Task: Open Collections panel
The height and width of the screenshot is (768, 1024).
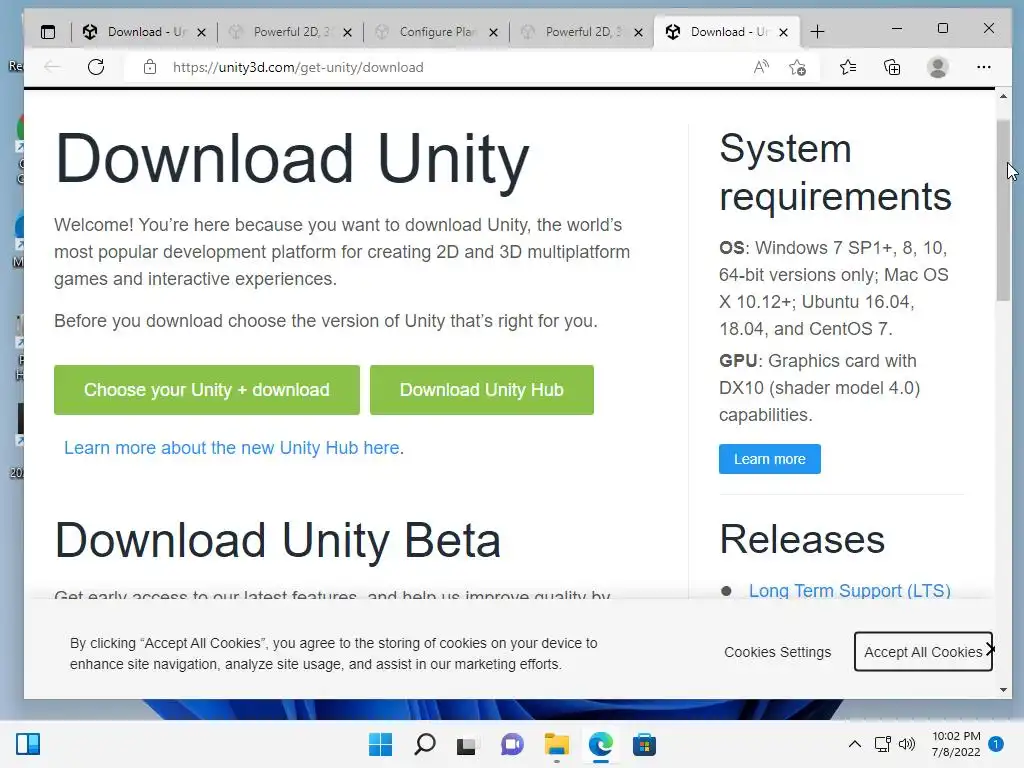Action: click(892, 67)
